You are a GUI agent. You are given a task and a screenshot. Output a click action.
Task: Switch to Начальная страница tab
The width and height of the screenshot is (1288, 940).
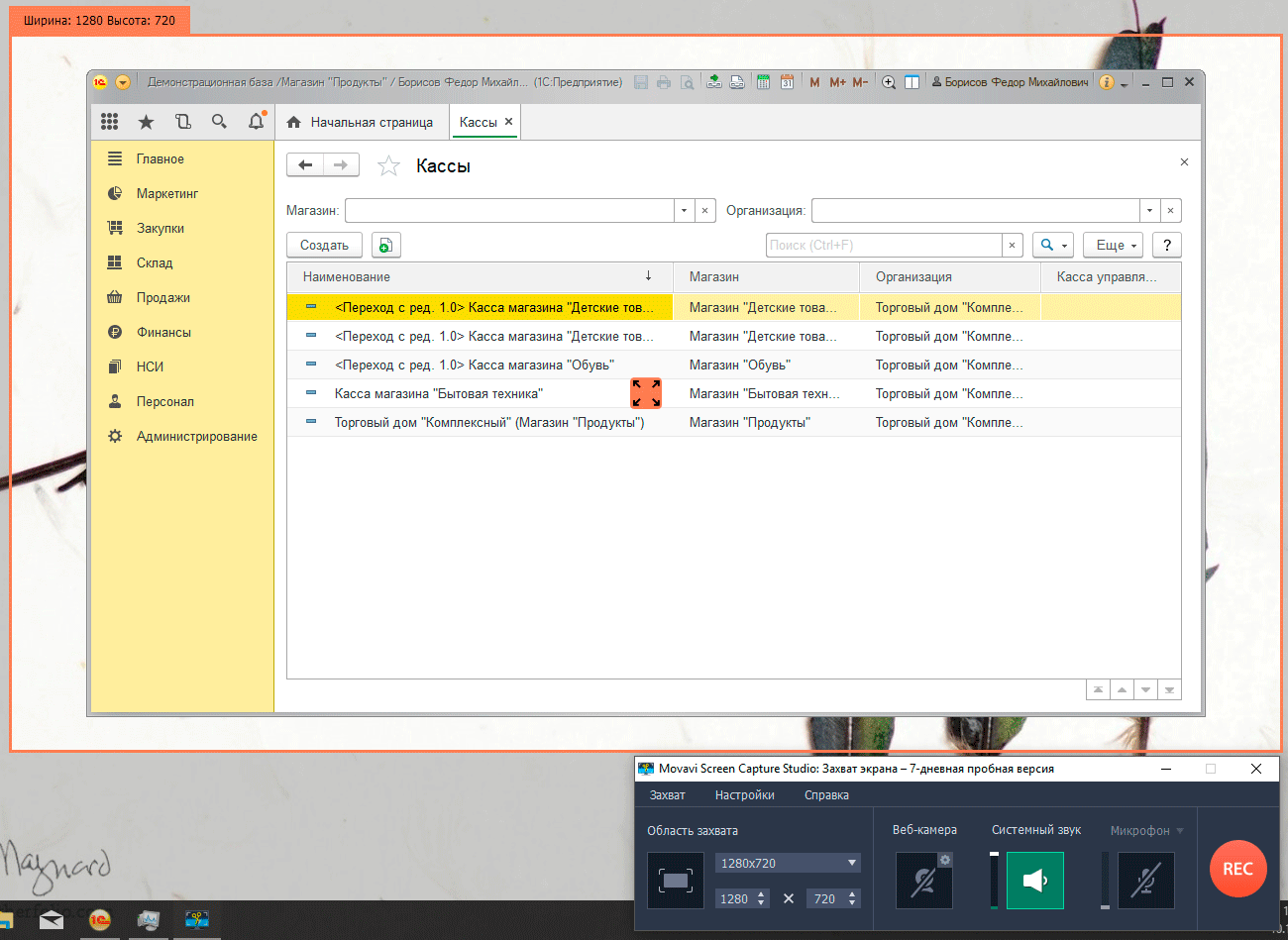pos(361,122)
